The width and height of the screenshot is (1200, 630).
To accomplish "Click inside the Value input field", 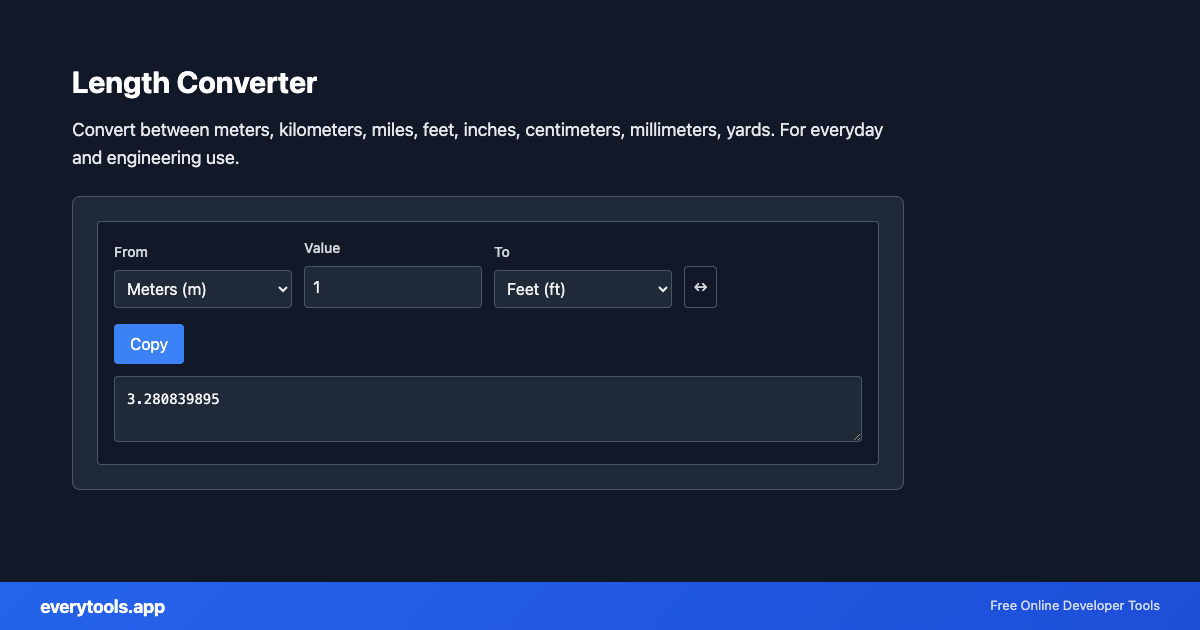I will pos(392,287).
